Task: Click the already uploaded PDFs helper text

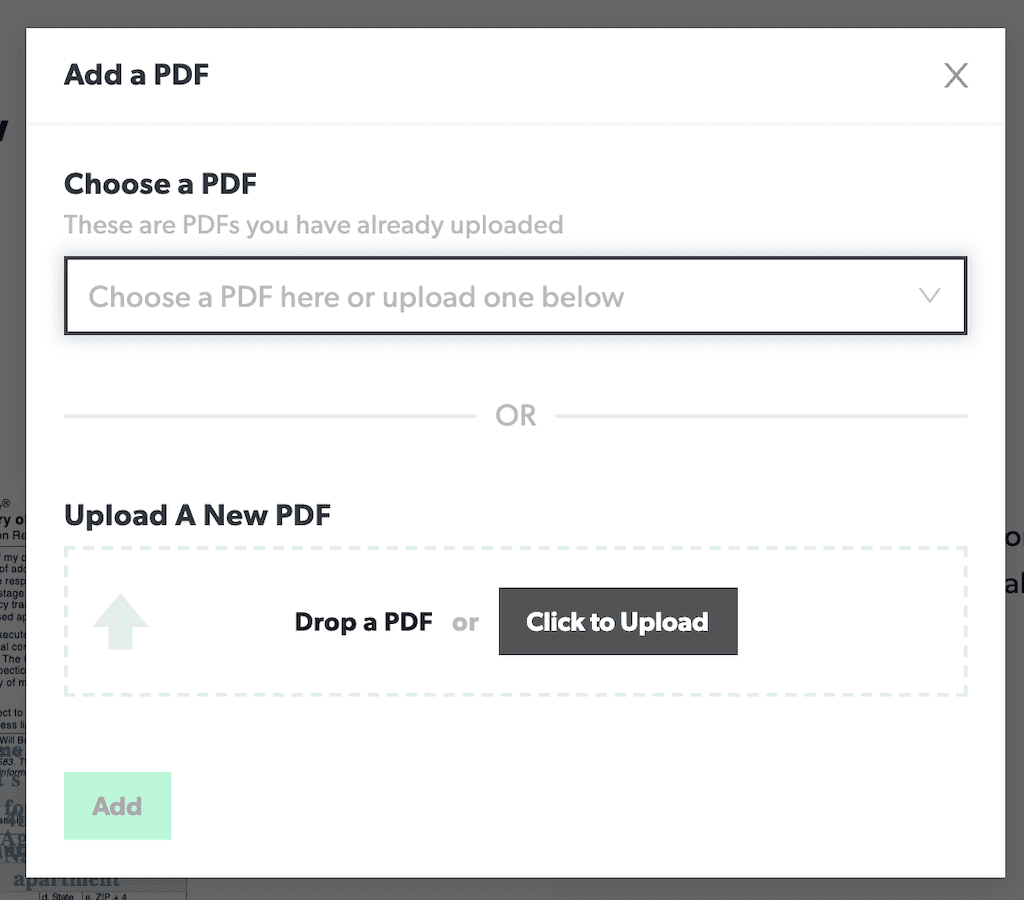Action: click(313, 225)
